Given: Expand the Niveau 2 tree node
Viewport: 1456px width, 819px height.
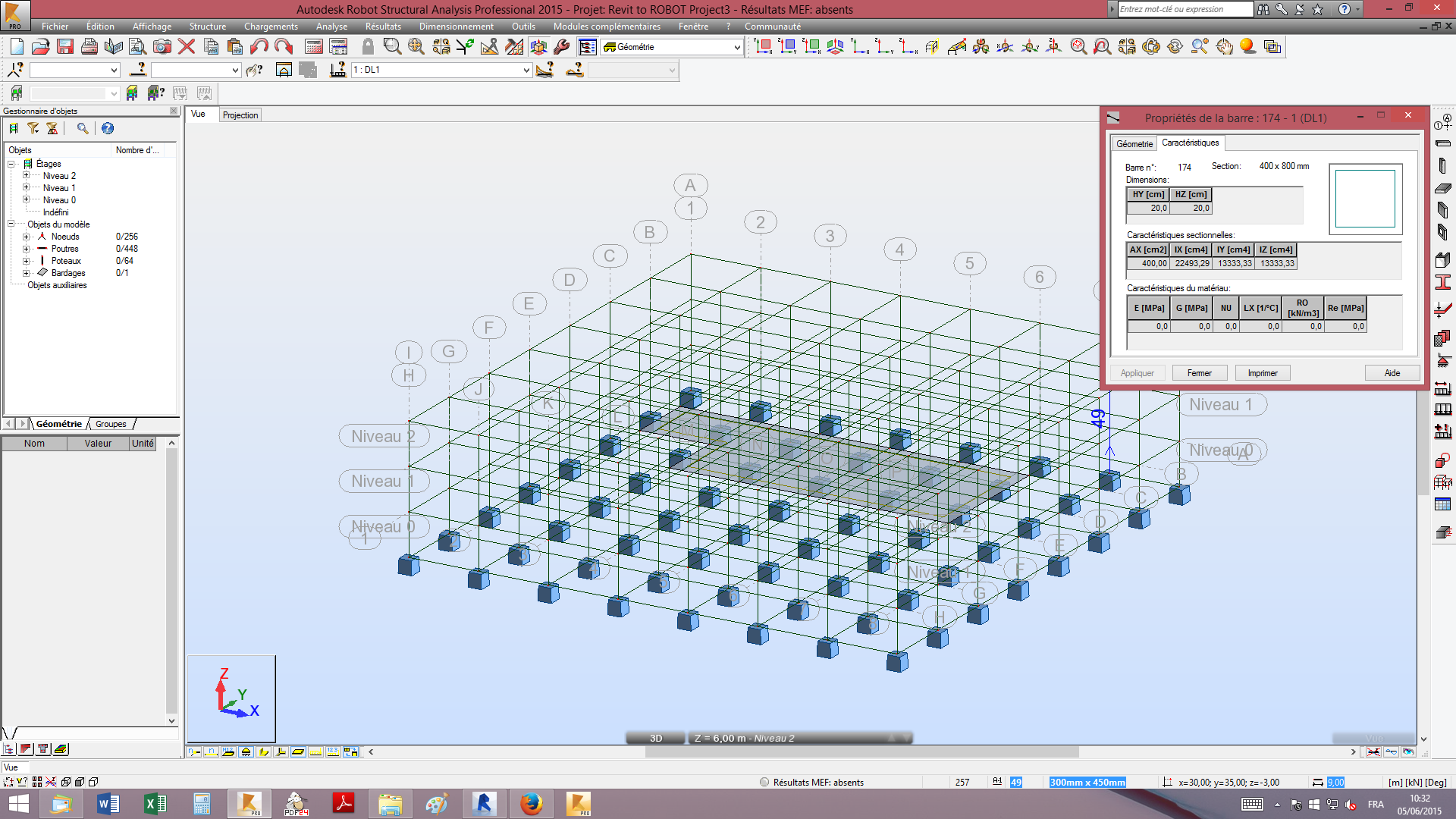Looking at the screenshot, I should tap(26, 175).
